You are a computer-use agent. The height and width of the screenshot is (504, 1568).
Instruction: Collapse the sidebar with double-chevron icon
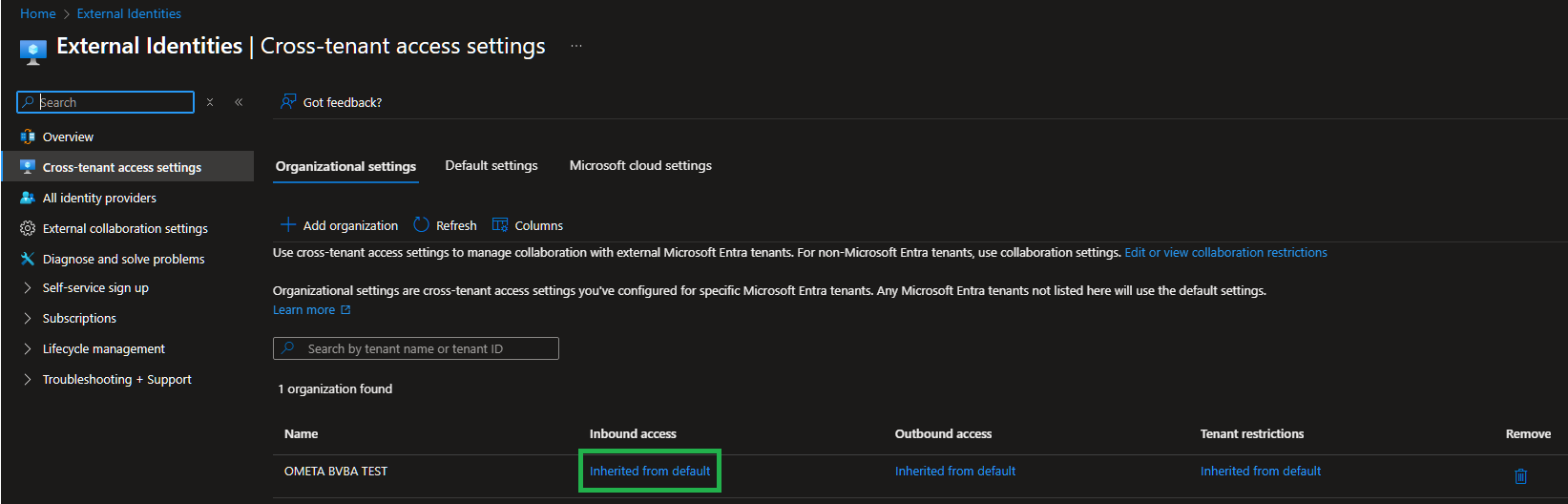pos(239,102)
